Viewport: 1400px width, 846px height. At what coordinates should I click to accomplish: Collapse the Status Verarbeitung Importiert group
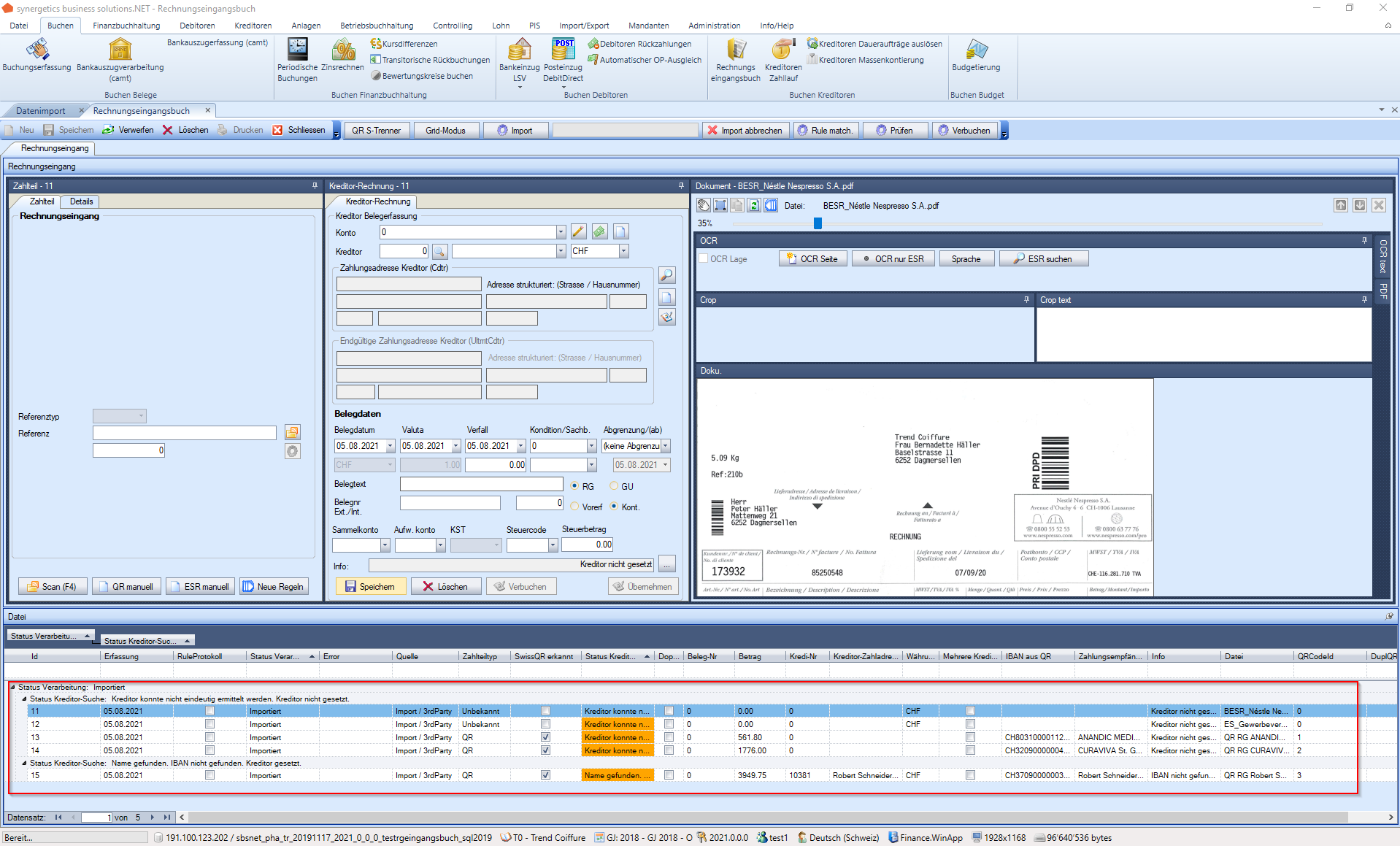click(12, 687)
